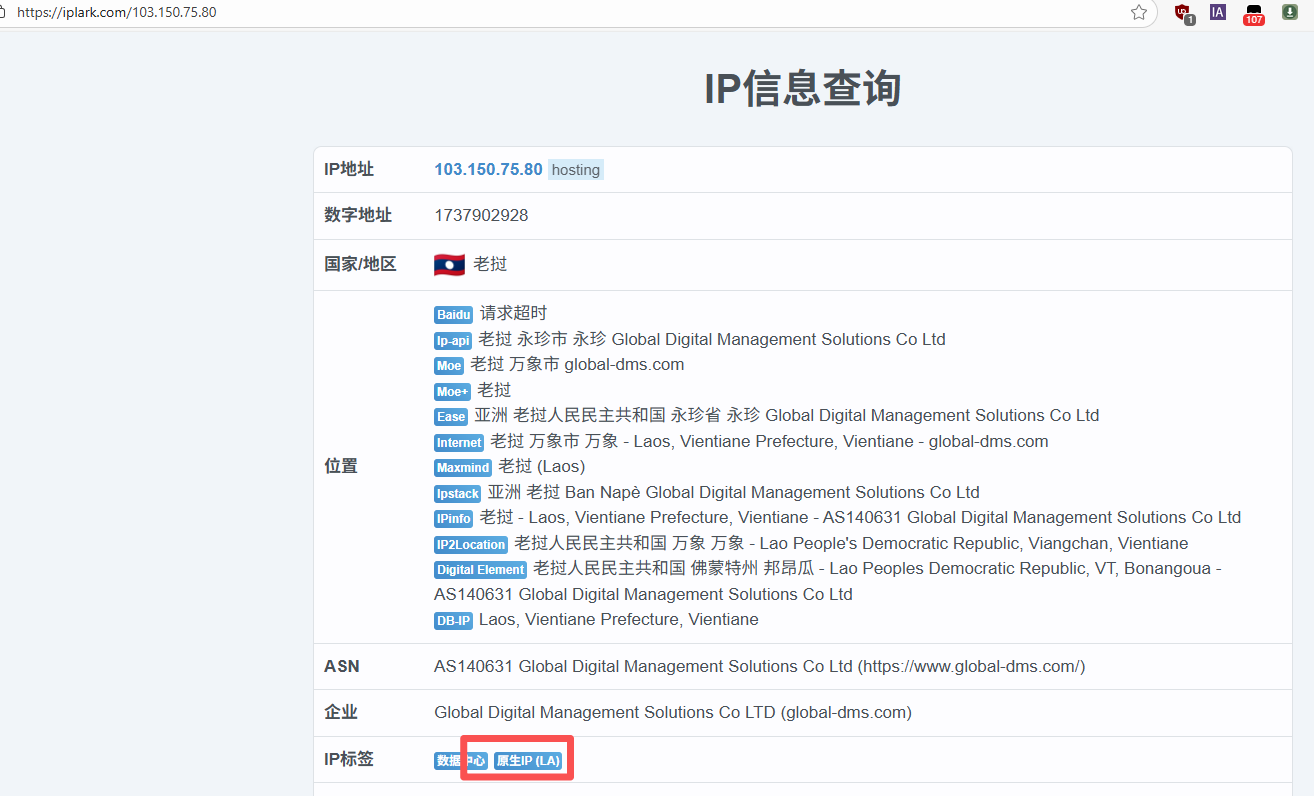Select the Maxmind source badge

tap(463, 468)
